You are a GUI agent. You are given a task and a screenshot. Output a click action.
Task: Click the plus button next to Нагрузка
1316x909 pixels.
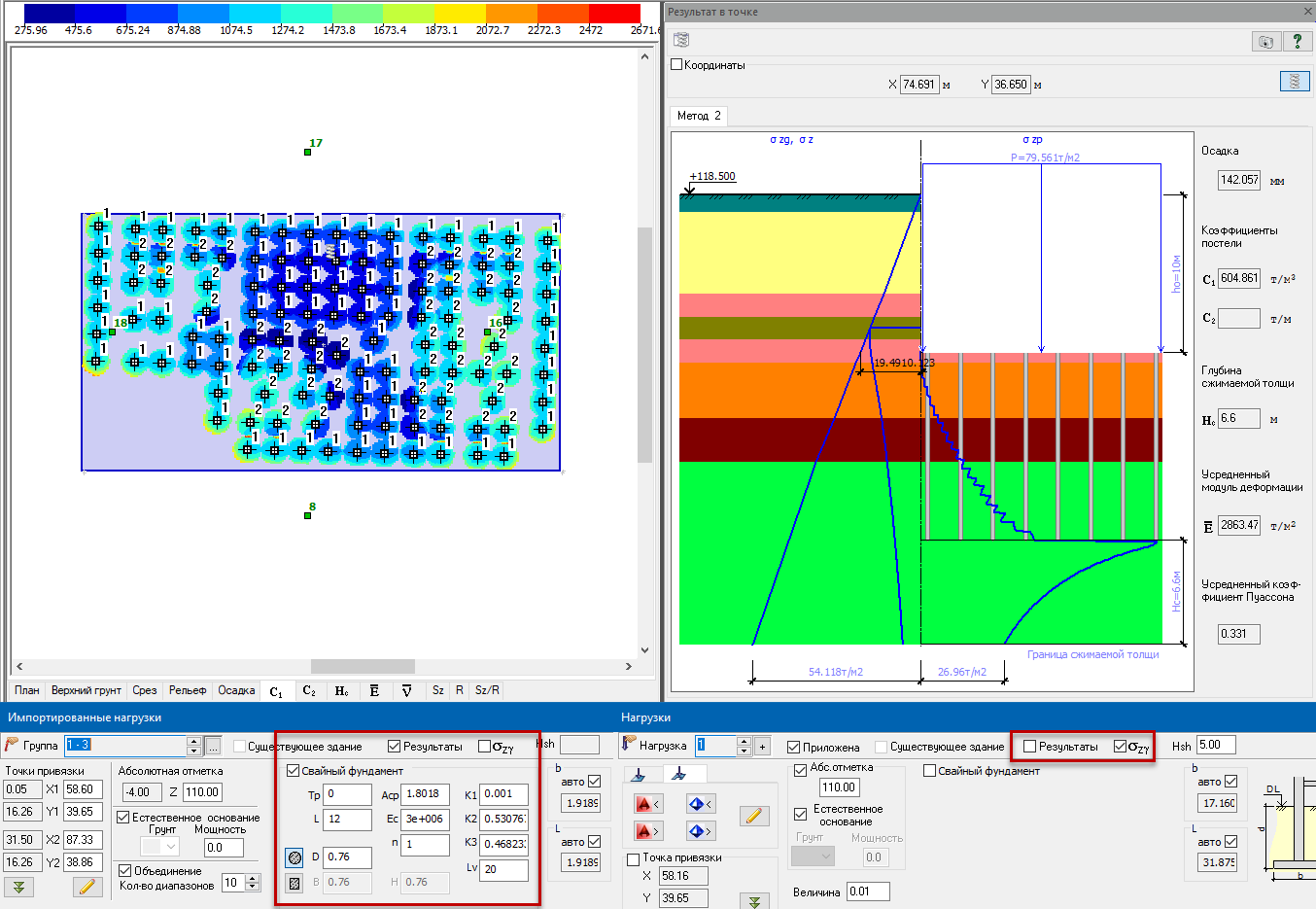coord(762,747)
